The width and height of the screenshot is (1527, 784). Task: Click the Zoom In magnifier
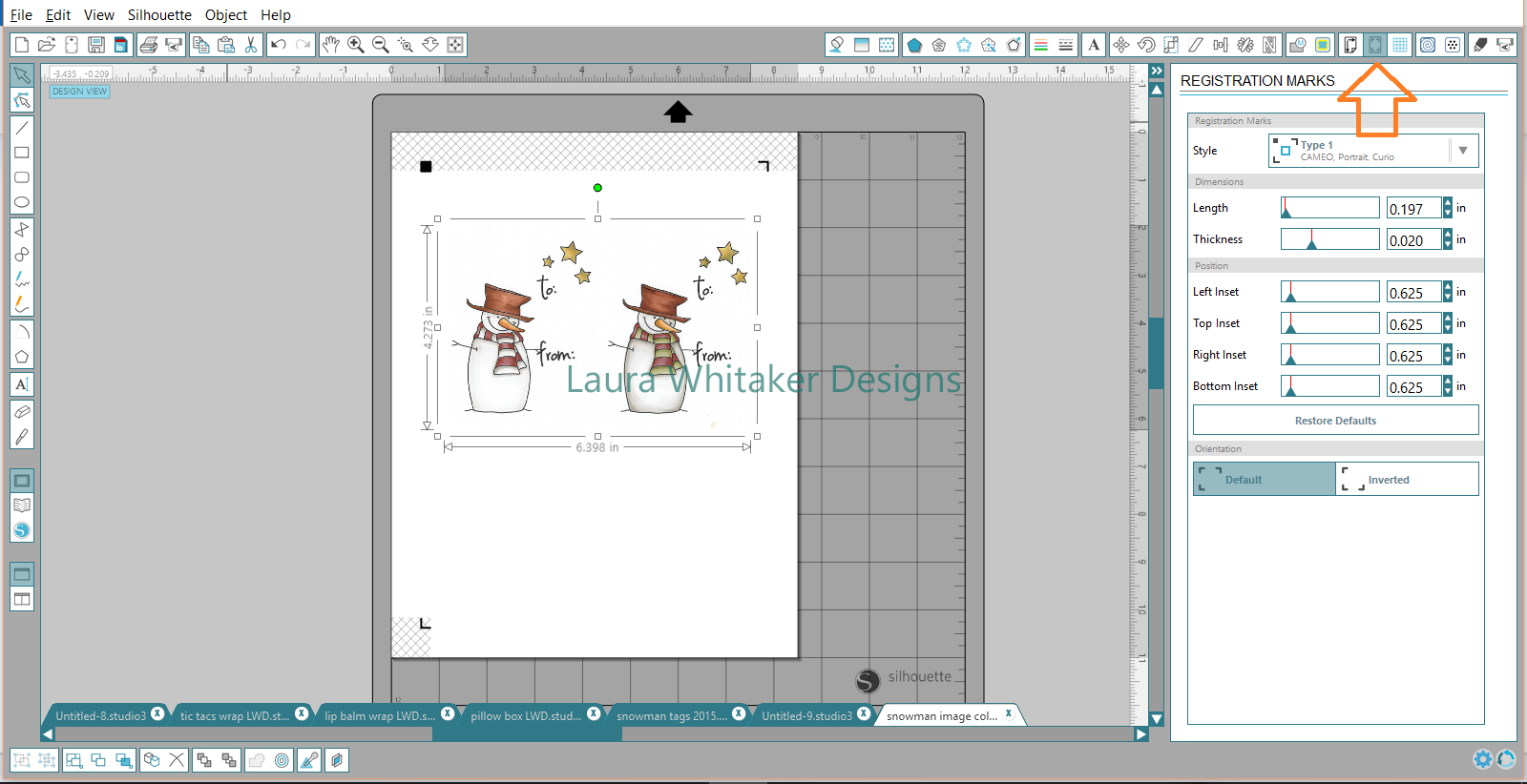coord(356,45)
